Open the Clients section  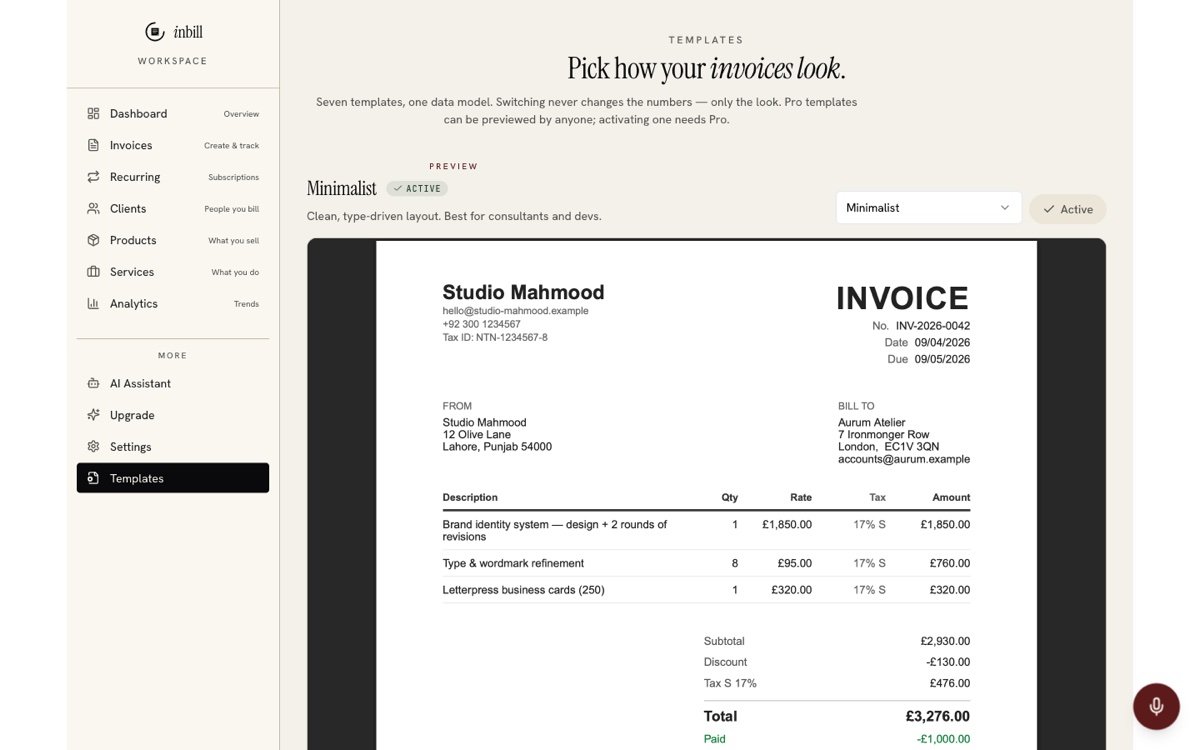pos(173,209)
